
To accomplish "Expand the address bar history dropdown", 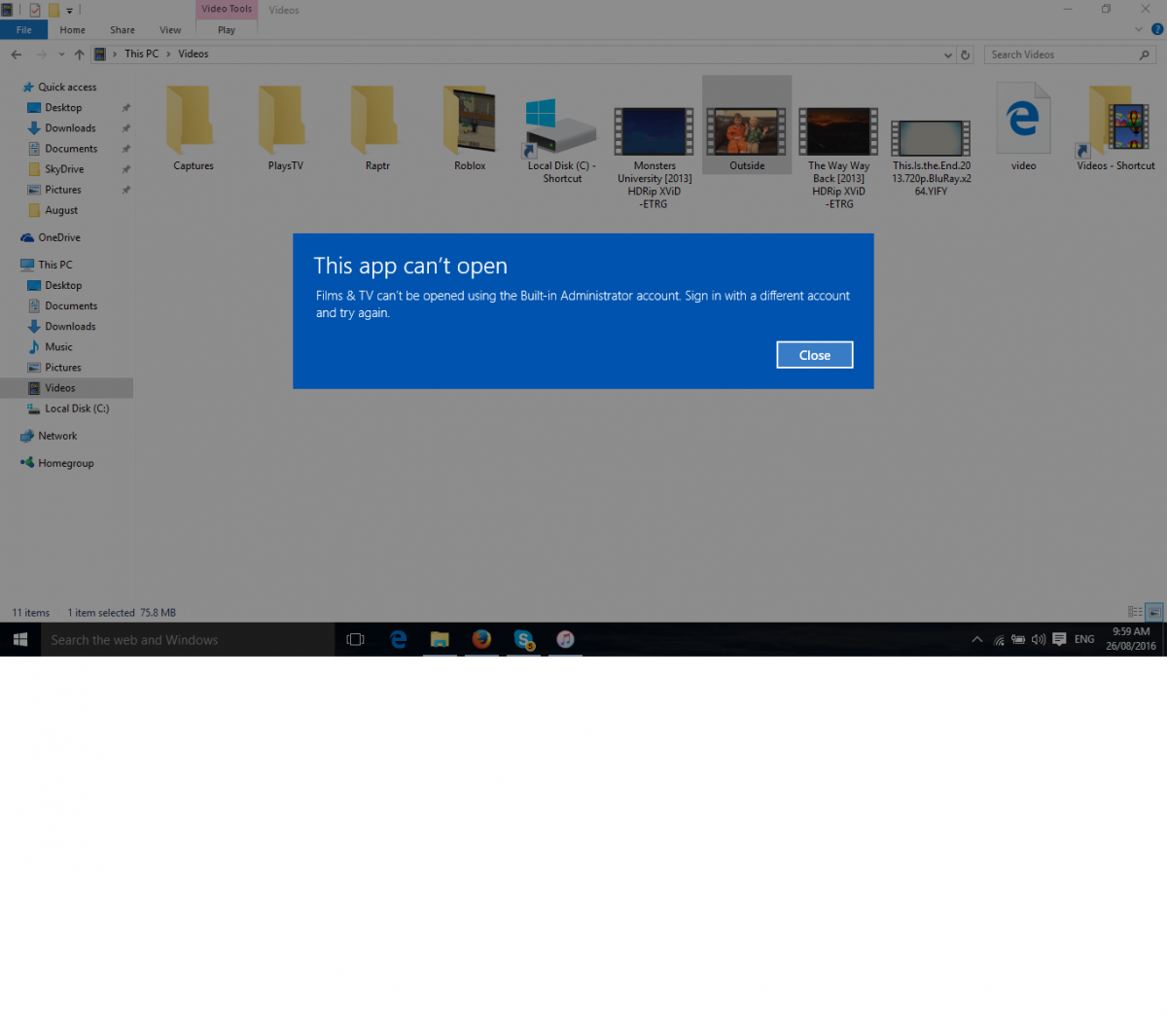I will (x=948, y=55).
